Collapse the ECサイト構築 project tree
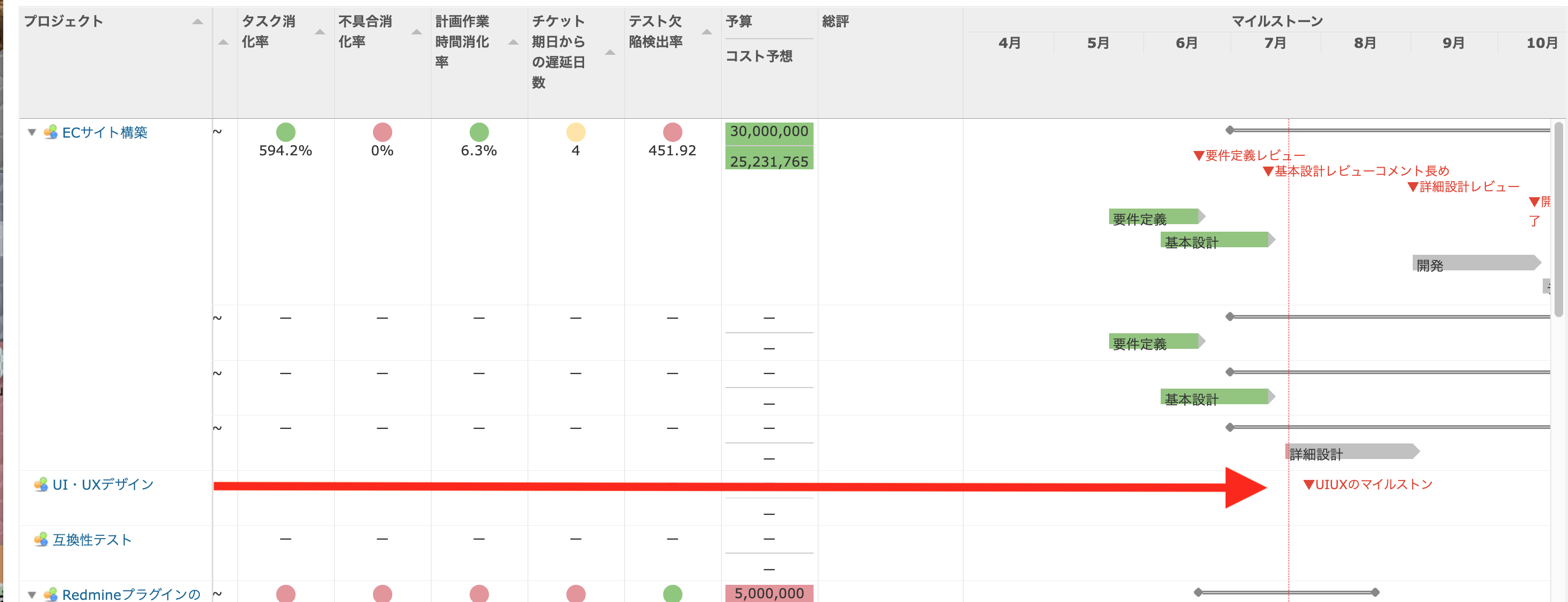1568x602 pixels. point(32,132)
